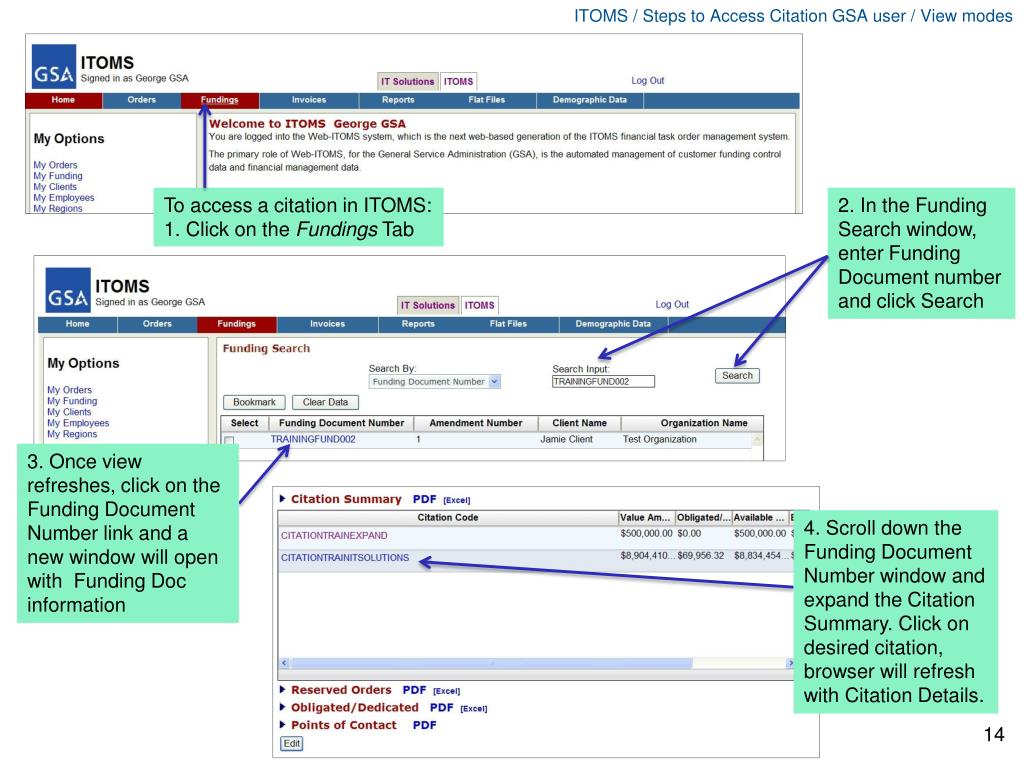The width and height of the screenshot is (1024, 768).
Task: Click the Edit button
Action: tap(291, 743)
